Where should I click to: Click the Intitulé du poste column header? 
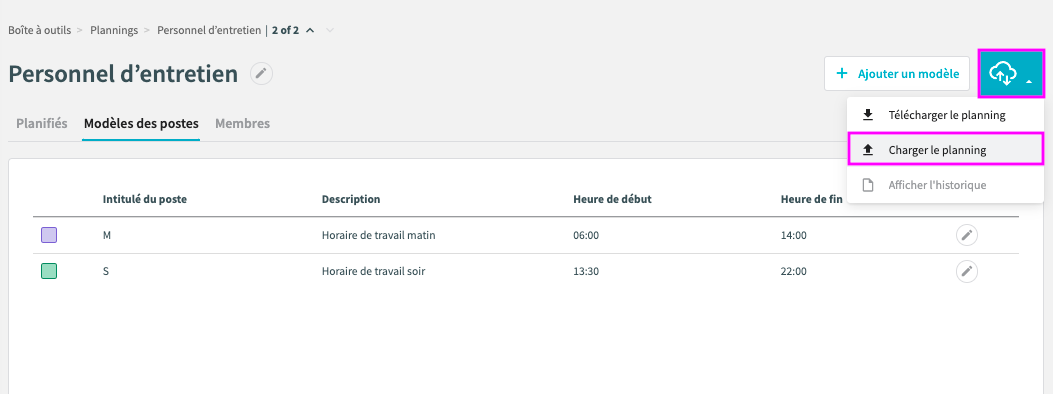click(x=144, y=199)
